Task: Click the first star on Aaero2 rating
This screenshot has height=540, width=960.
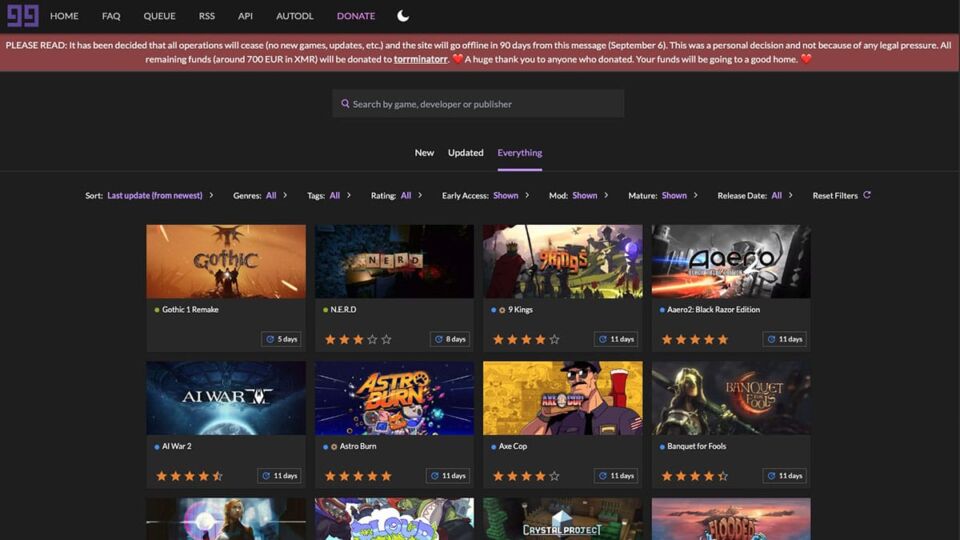Action: pyautogui.click(x=667, y=339)
